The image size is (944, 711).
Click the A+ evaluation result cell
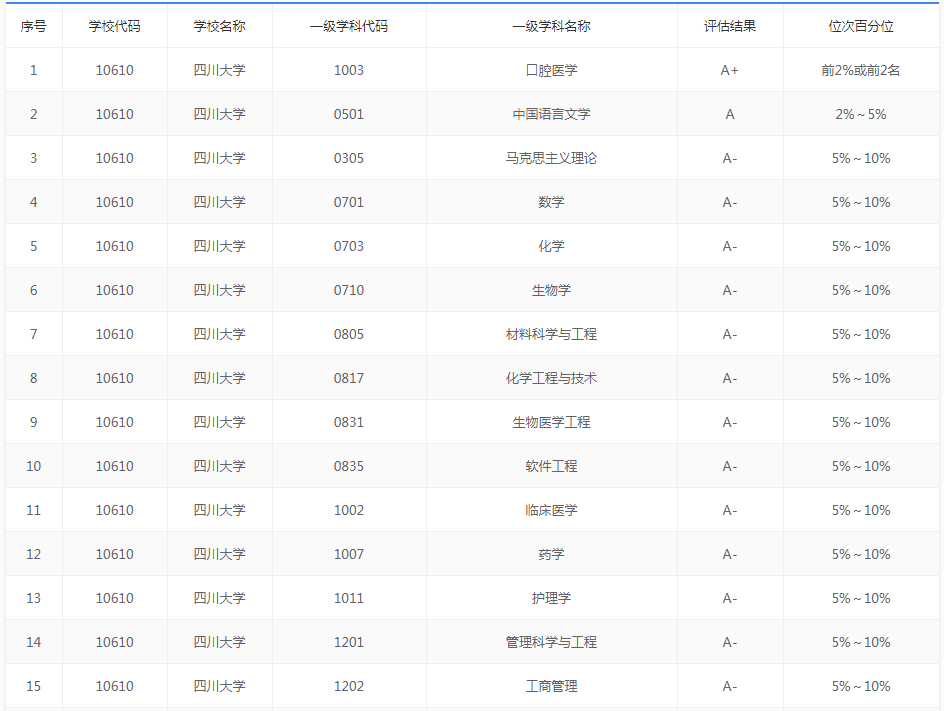point(729,70)
